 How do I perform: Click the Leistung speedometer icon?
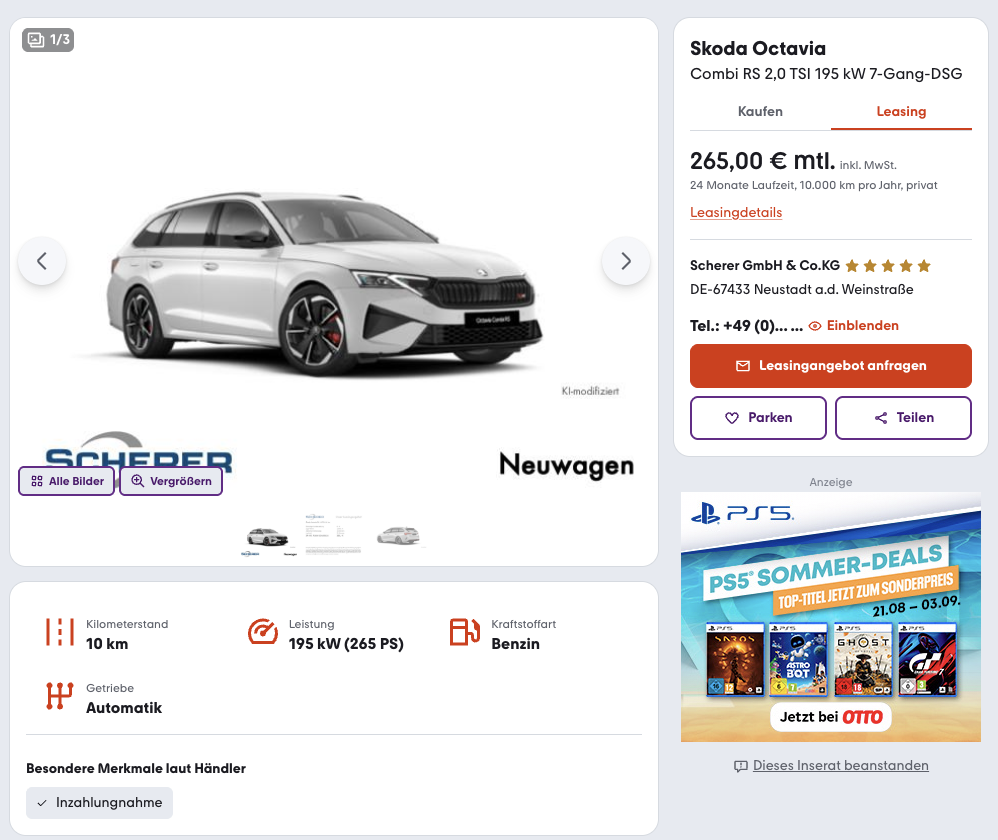click(263, 632)
